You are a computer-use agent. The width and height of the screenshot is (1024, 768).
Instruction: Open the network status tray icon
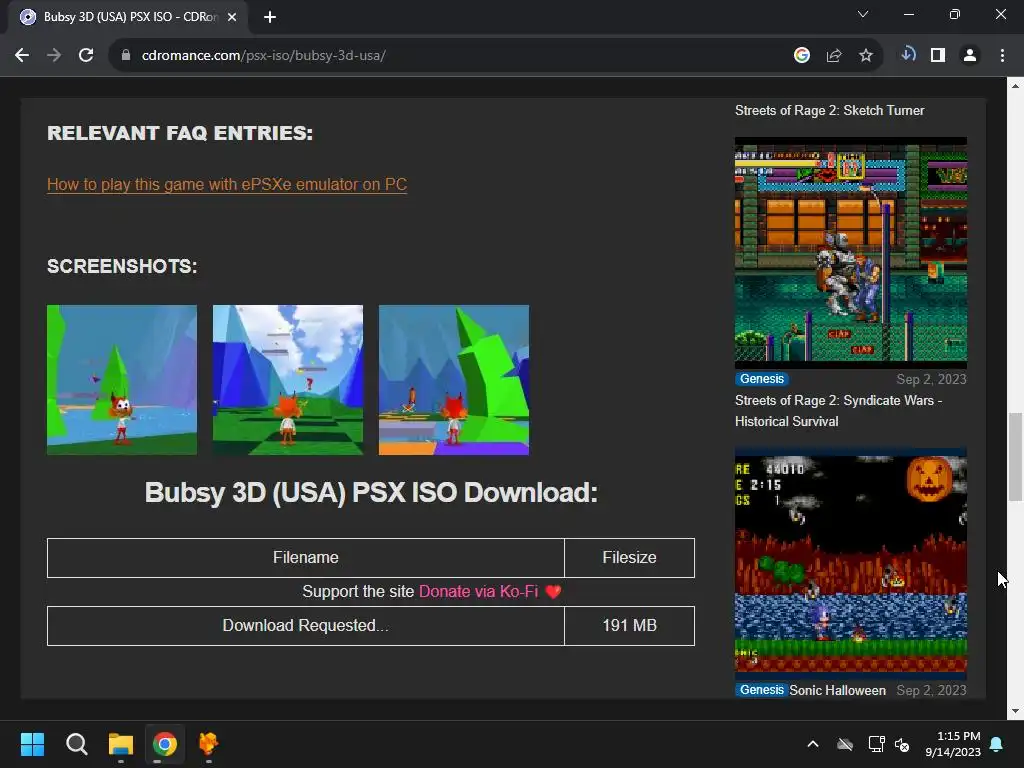pyautogui.click(x=876, y=744)
